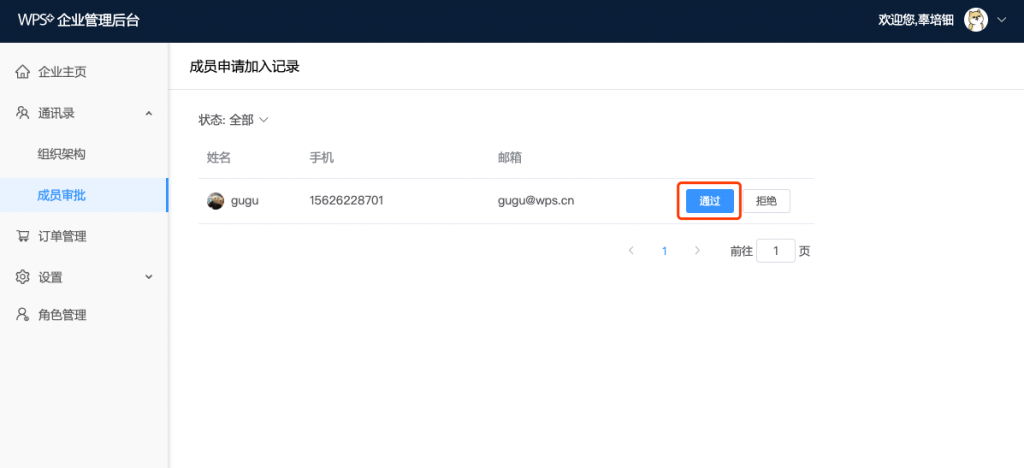Click the user avatar in top right
1024x468 pixels.
(975, 20)
